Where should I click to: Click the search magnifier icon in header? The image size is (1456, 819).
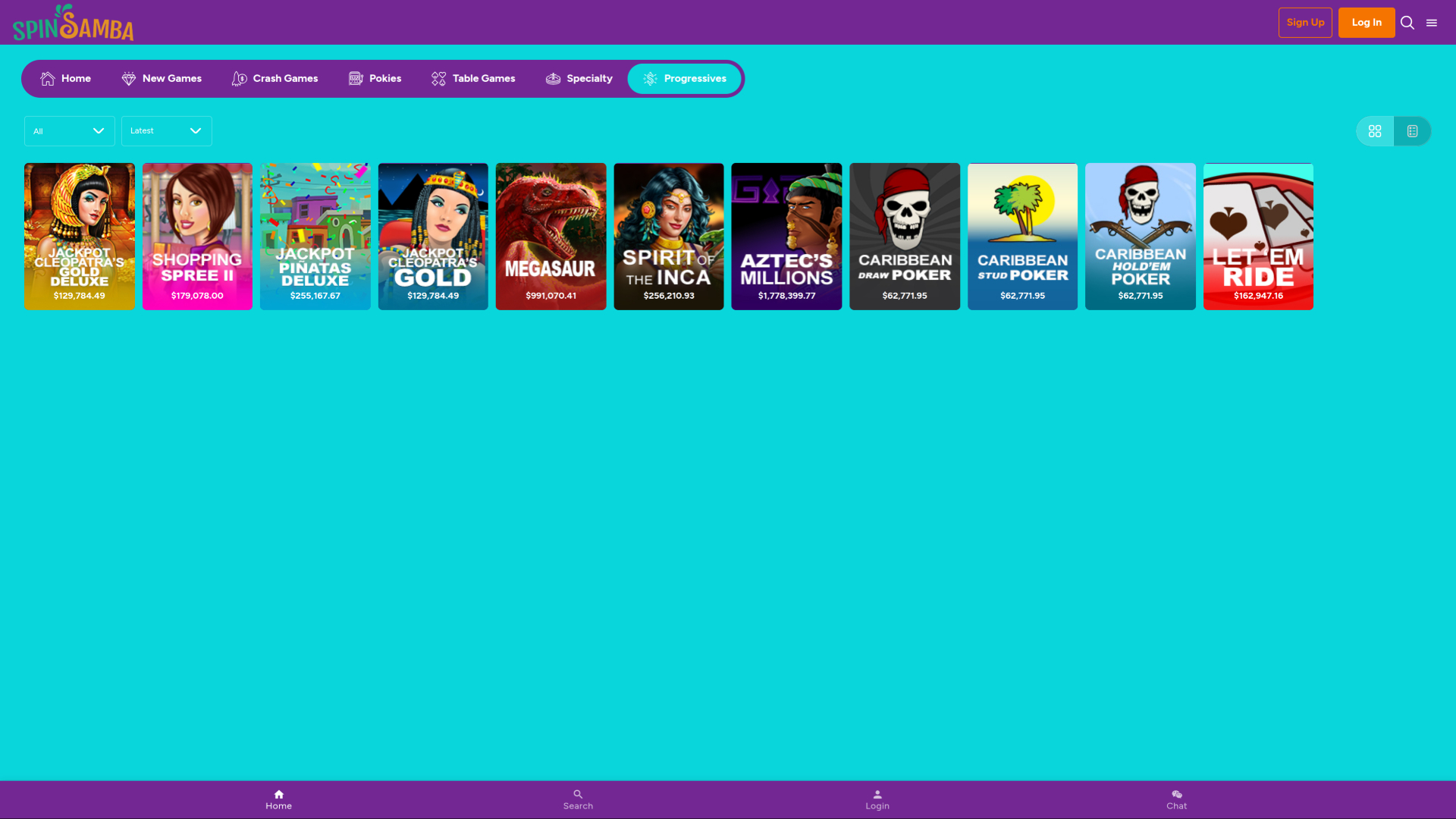pyautogui.click(x=1407, y=23)
